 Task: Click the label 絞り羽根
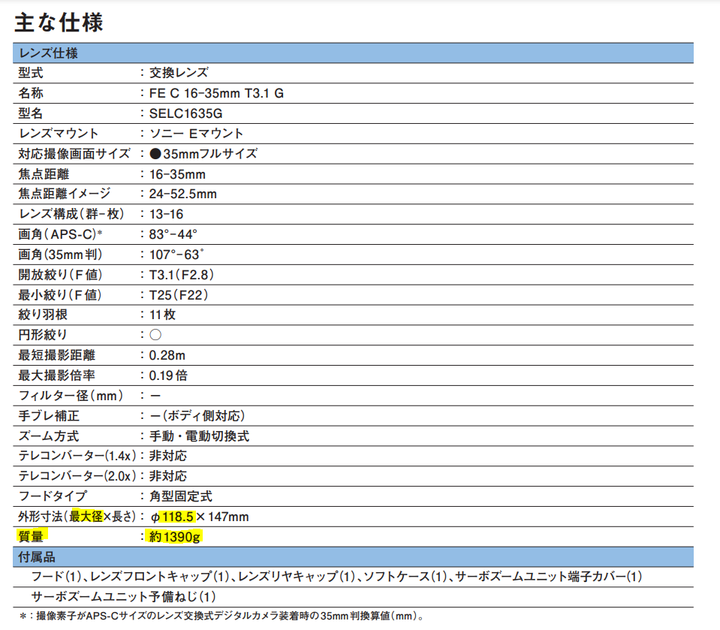[x=43, y=315]
